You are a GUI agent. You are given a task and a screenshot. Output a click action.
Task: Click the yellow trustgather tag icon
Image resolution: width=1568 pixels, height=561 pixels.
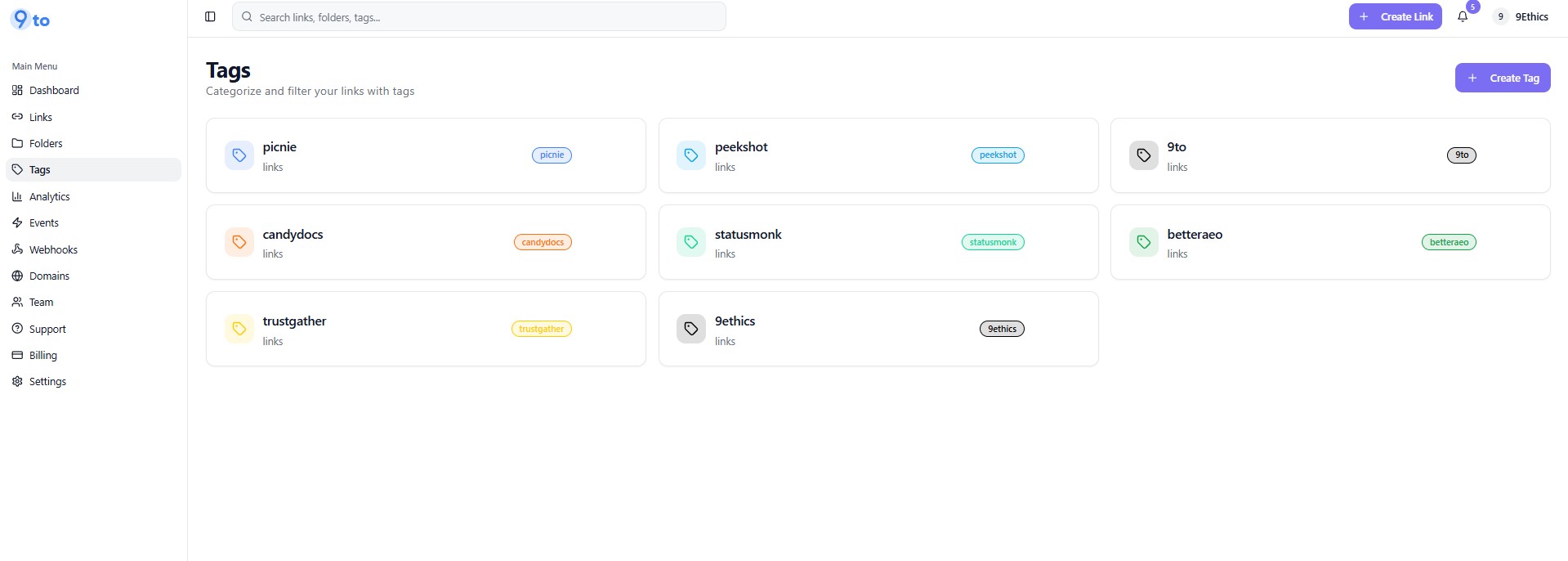(x=239, y=329)
